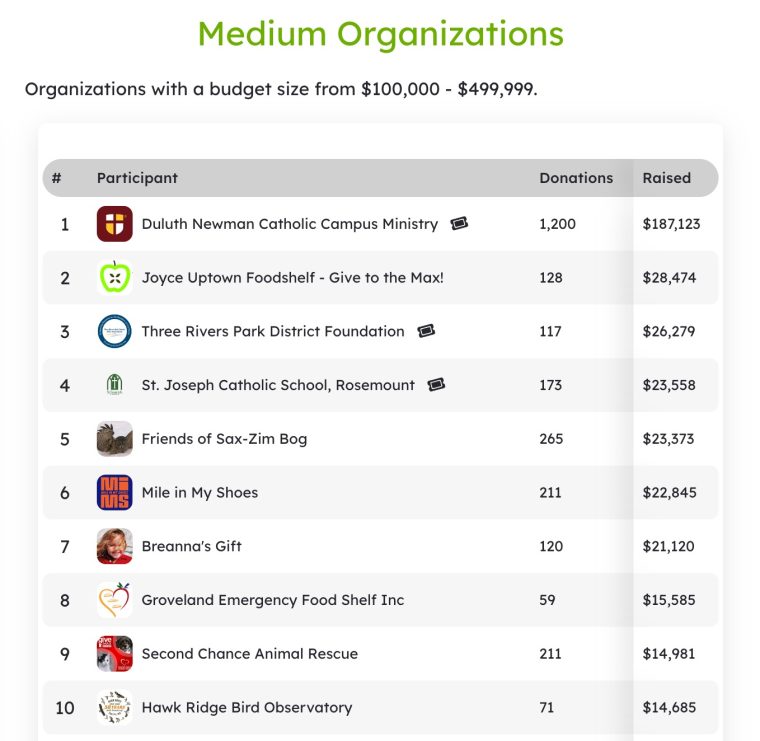This screenshot has height=741, width=760.
Task: Open Mile in My Shoes page
Action: [200, 493]
